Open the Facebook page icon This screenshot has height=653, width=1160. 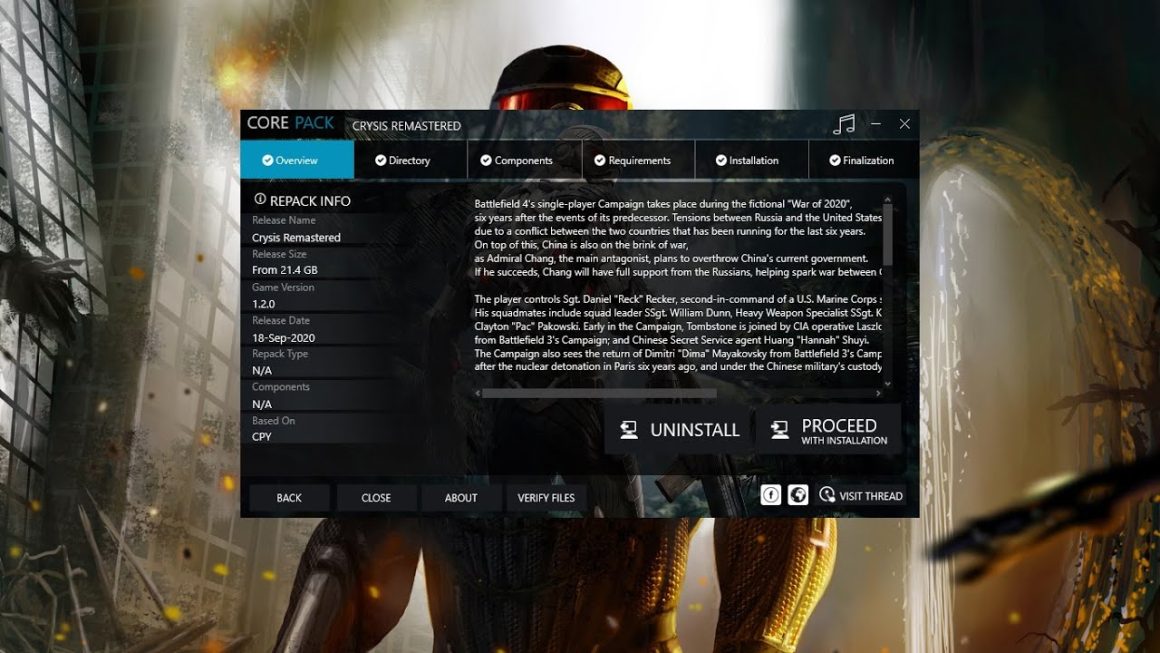click(770, 495)
